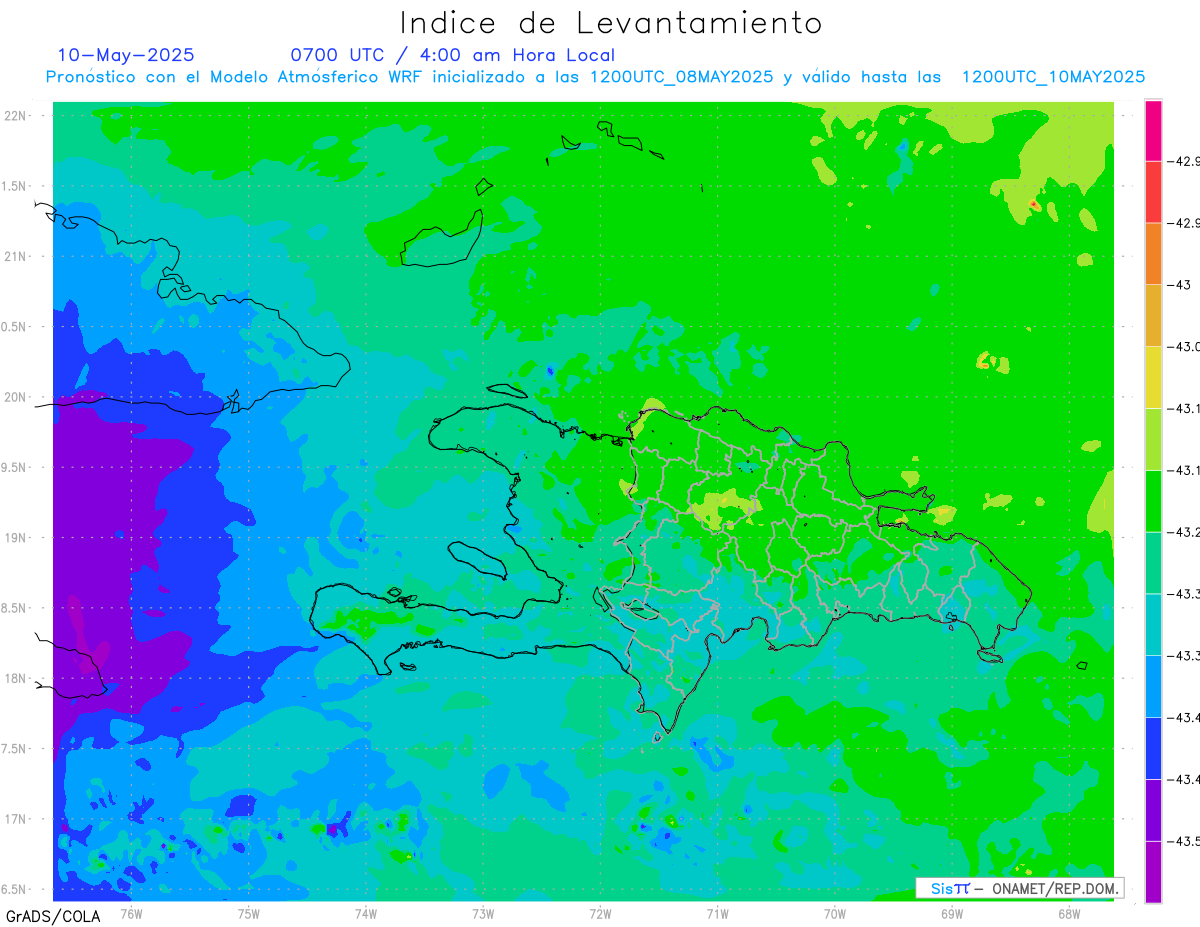This screenshot has width=1200, height=927.
Task: Click the pure green legend swatch
Action: (x=1153, y=501)
